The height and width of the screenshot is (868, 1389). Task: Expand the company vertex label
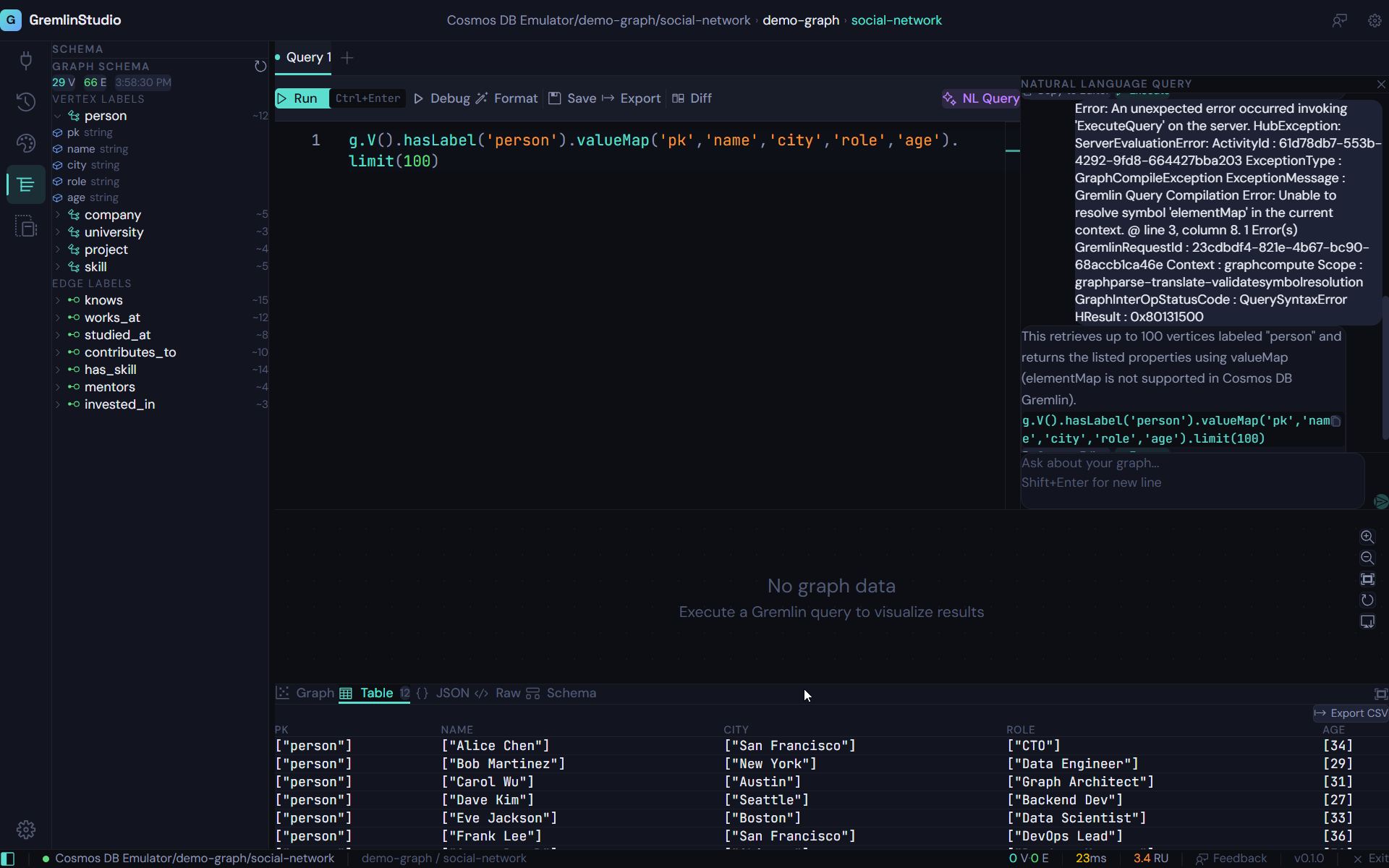pyautogui.click(x=58, y=215)
